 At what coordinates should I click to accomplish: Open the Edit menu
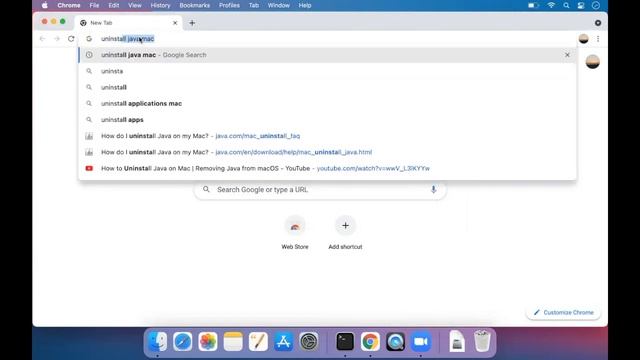point(114,5)
